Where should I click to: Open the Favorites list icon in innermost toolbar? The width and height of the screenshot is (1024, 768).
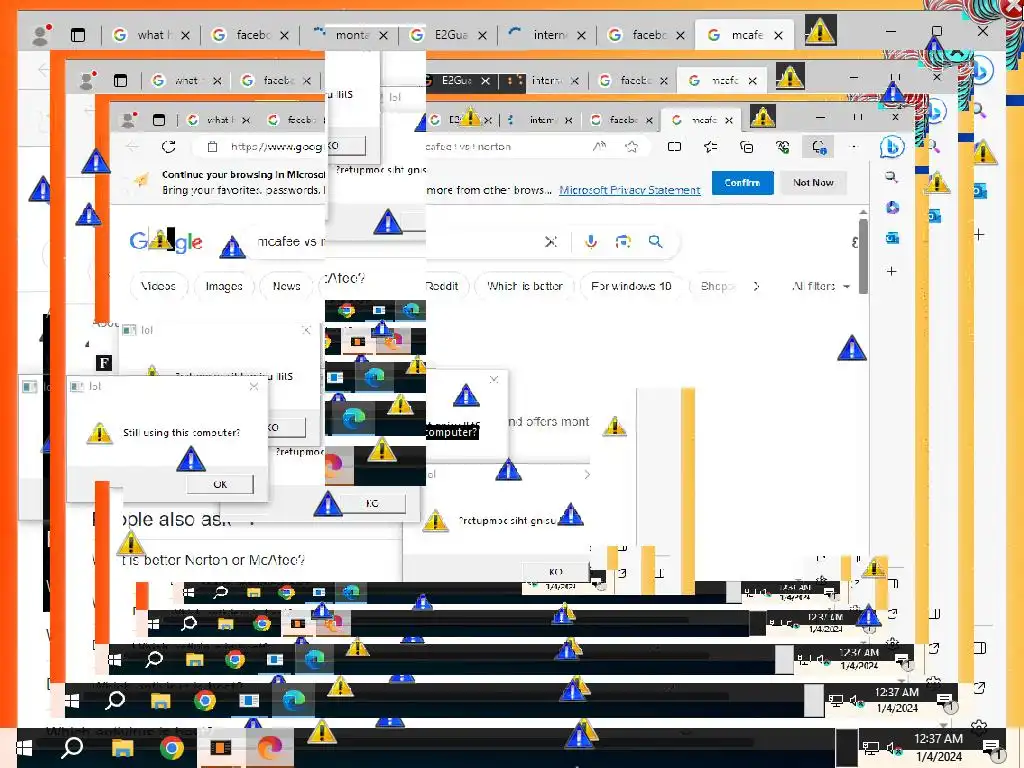[x=711, y=147]
